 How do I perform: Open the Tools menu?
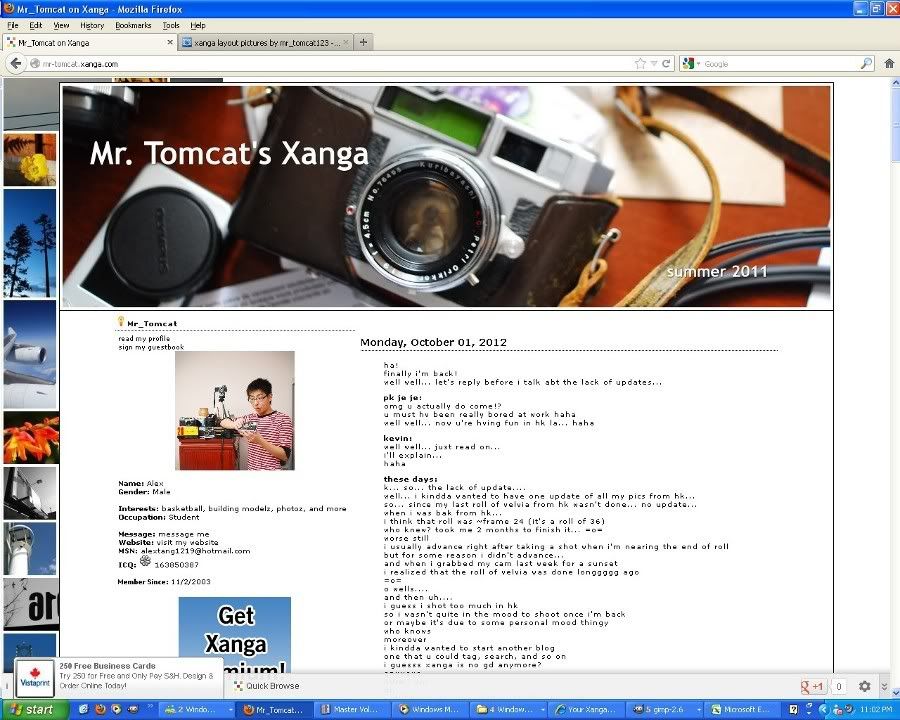[x=171, y=25]
